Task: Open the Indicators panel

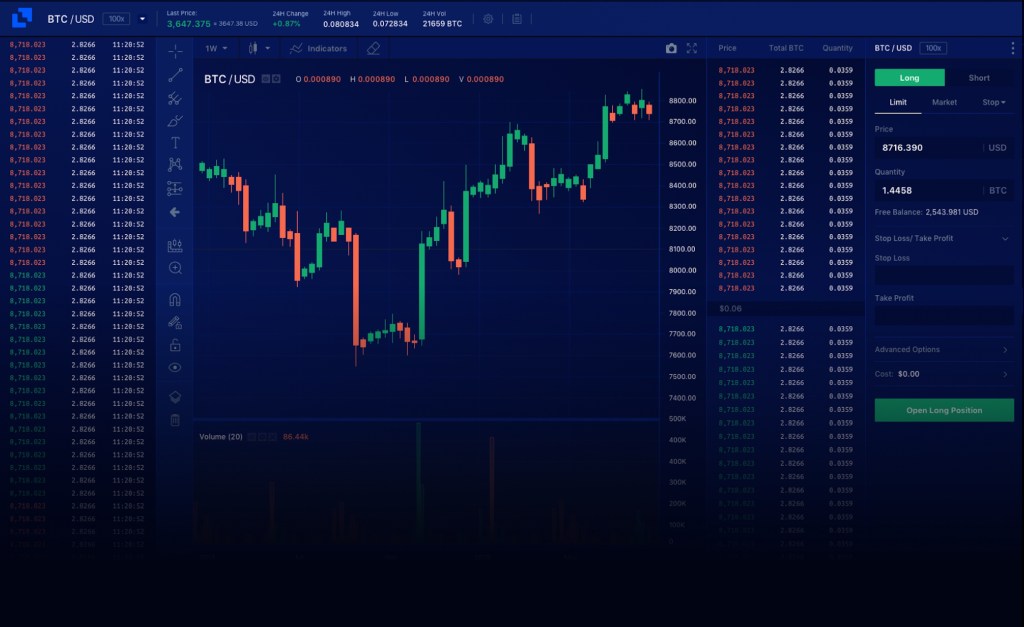Action: coord(319,48)
